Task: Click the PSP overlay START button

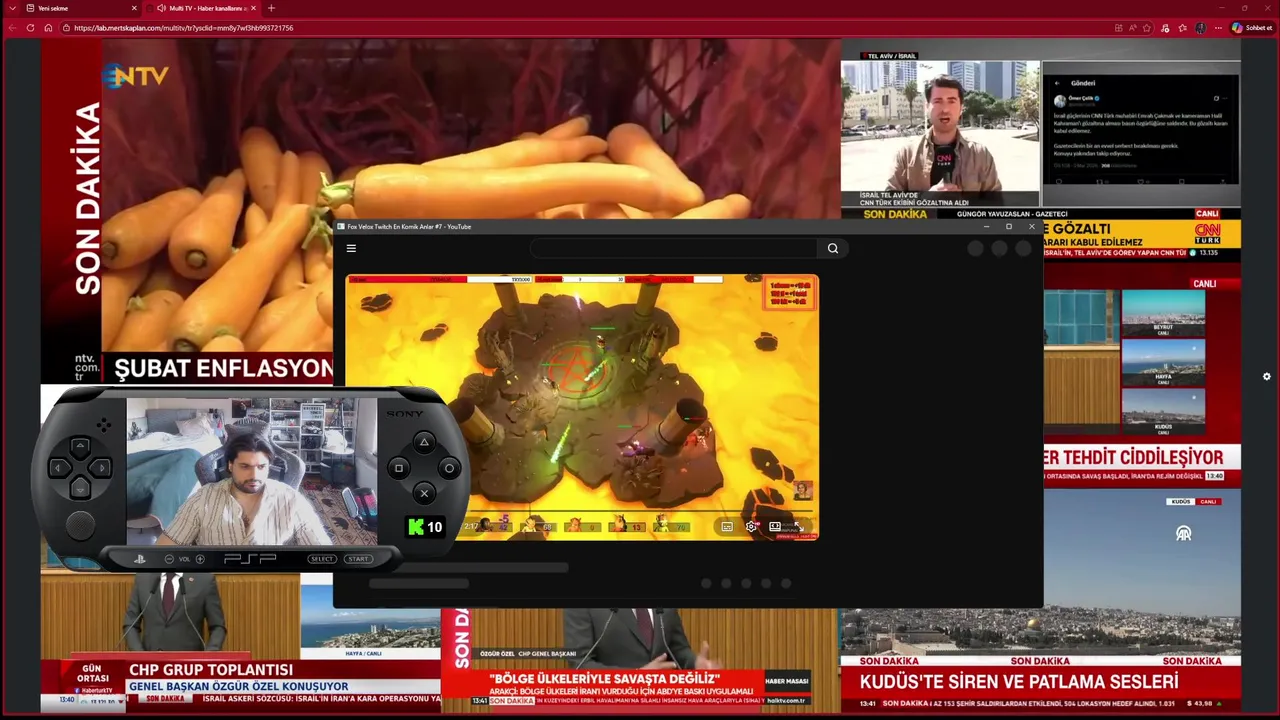Action: tap(358, 559)
